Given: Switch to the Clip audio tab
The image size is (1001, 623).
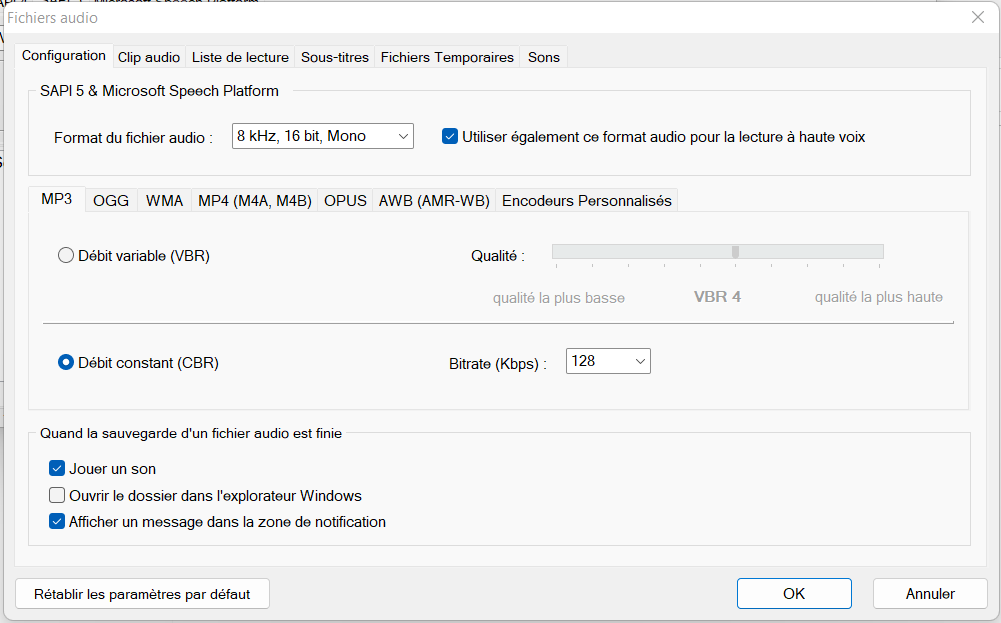Looking at the screenshot, I should [x=149, y=57].
